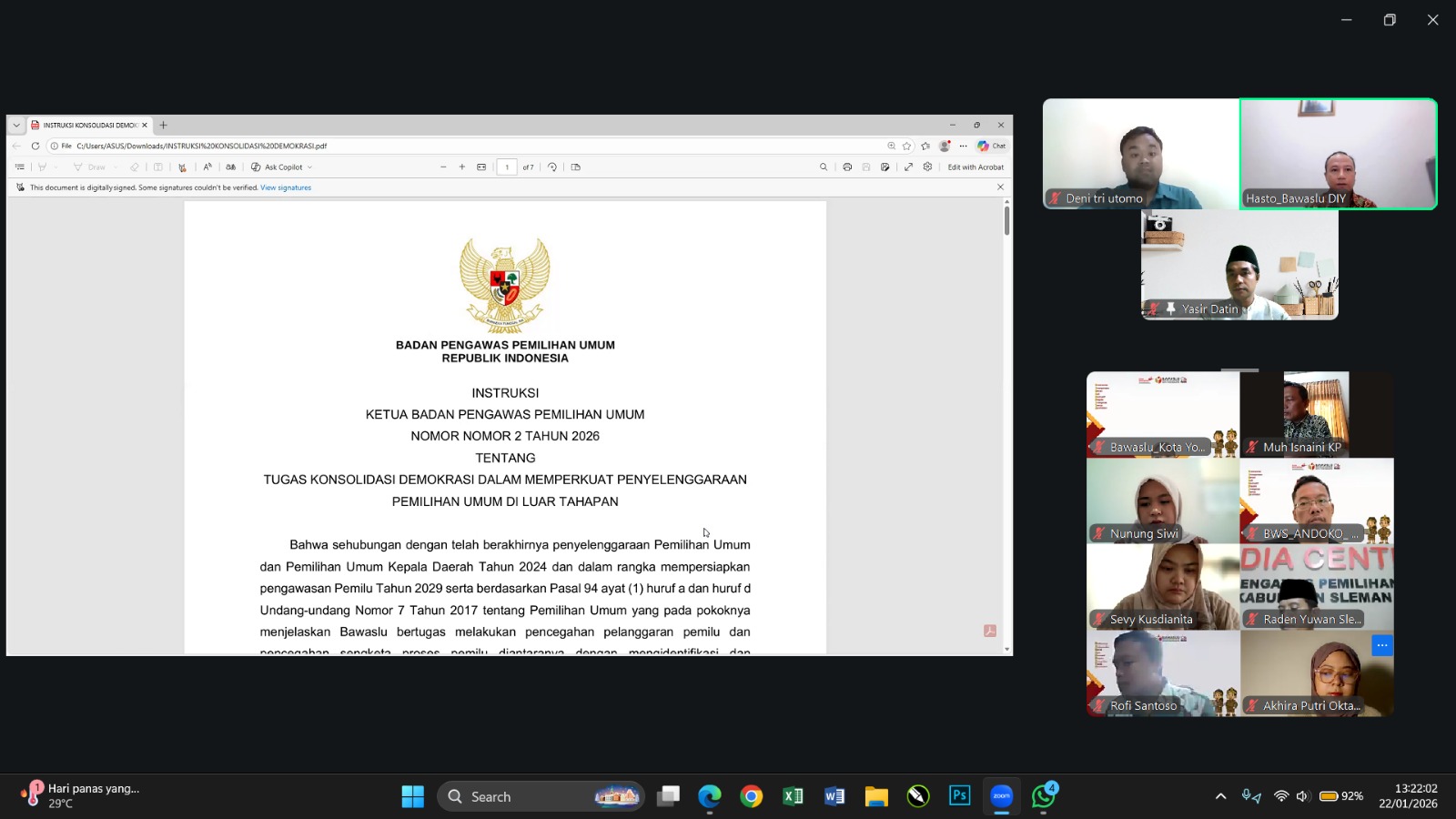The image size is (1456, 819).
Task: Refresh the PDF page in browser
Action: tap(35, 146)
